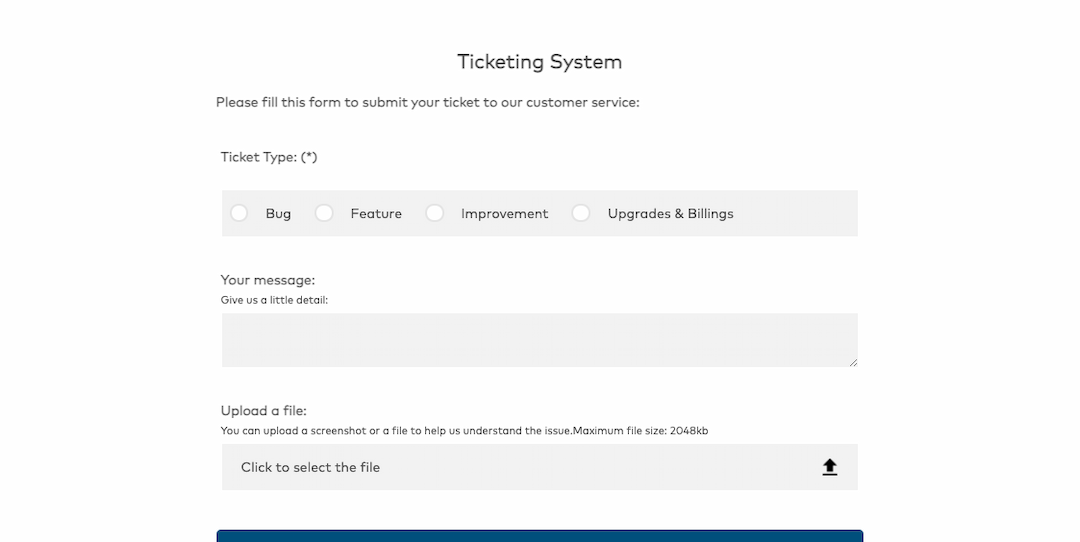This screenshot has height=542, width=1080.
Task: Click the upload arrow icon
Action: [x=830, y=467]
